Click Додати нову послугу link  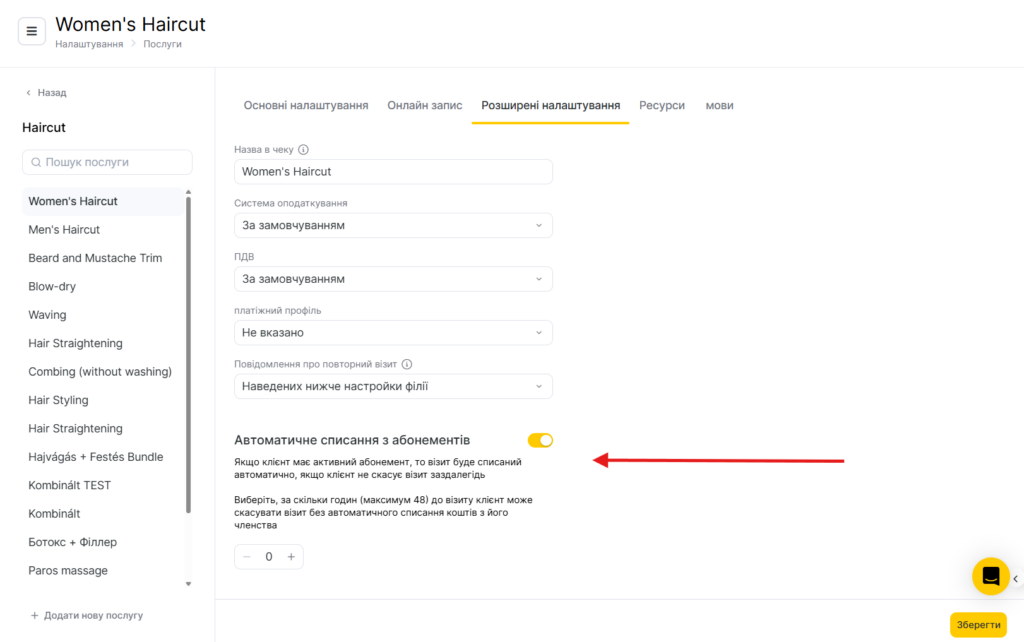(x=87, y=615)
